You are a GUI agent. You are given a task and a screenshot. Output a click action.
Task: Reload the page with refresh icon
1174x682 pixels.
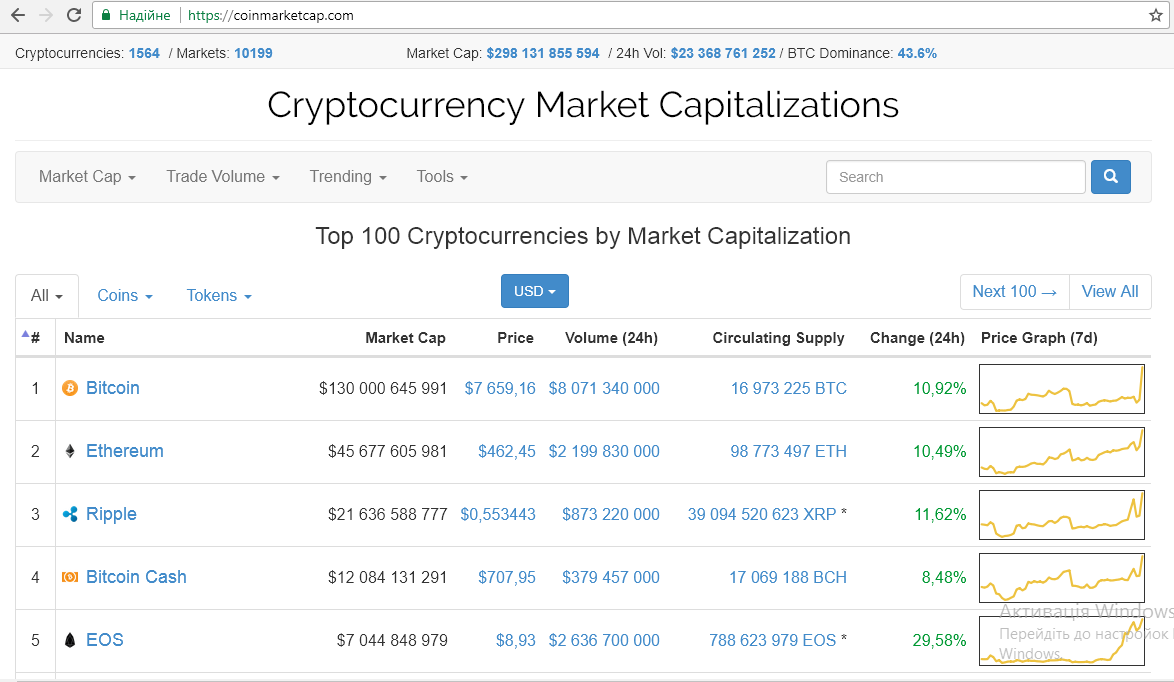click(73, 15)
